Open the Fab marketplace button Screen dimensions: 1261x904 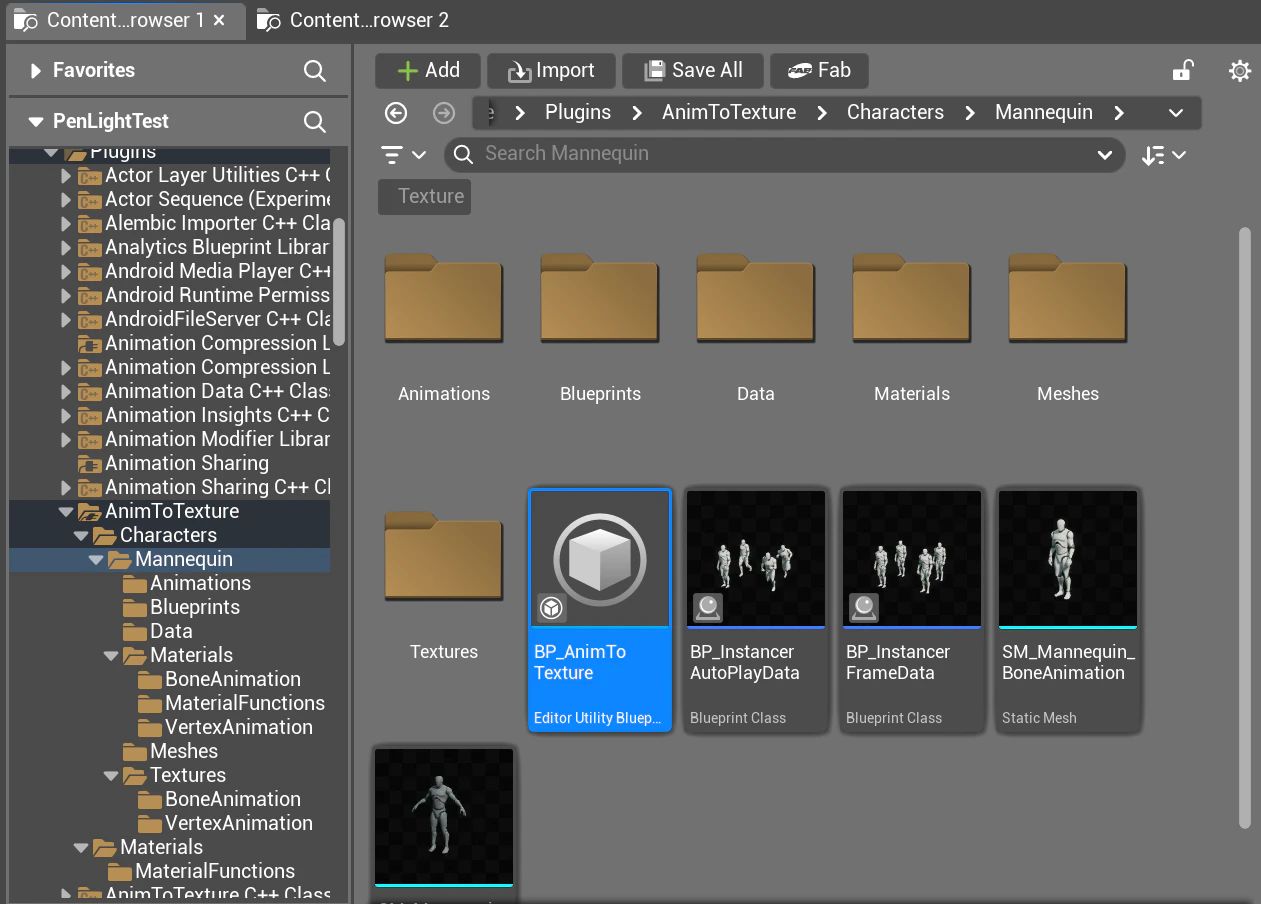819,71
